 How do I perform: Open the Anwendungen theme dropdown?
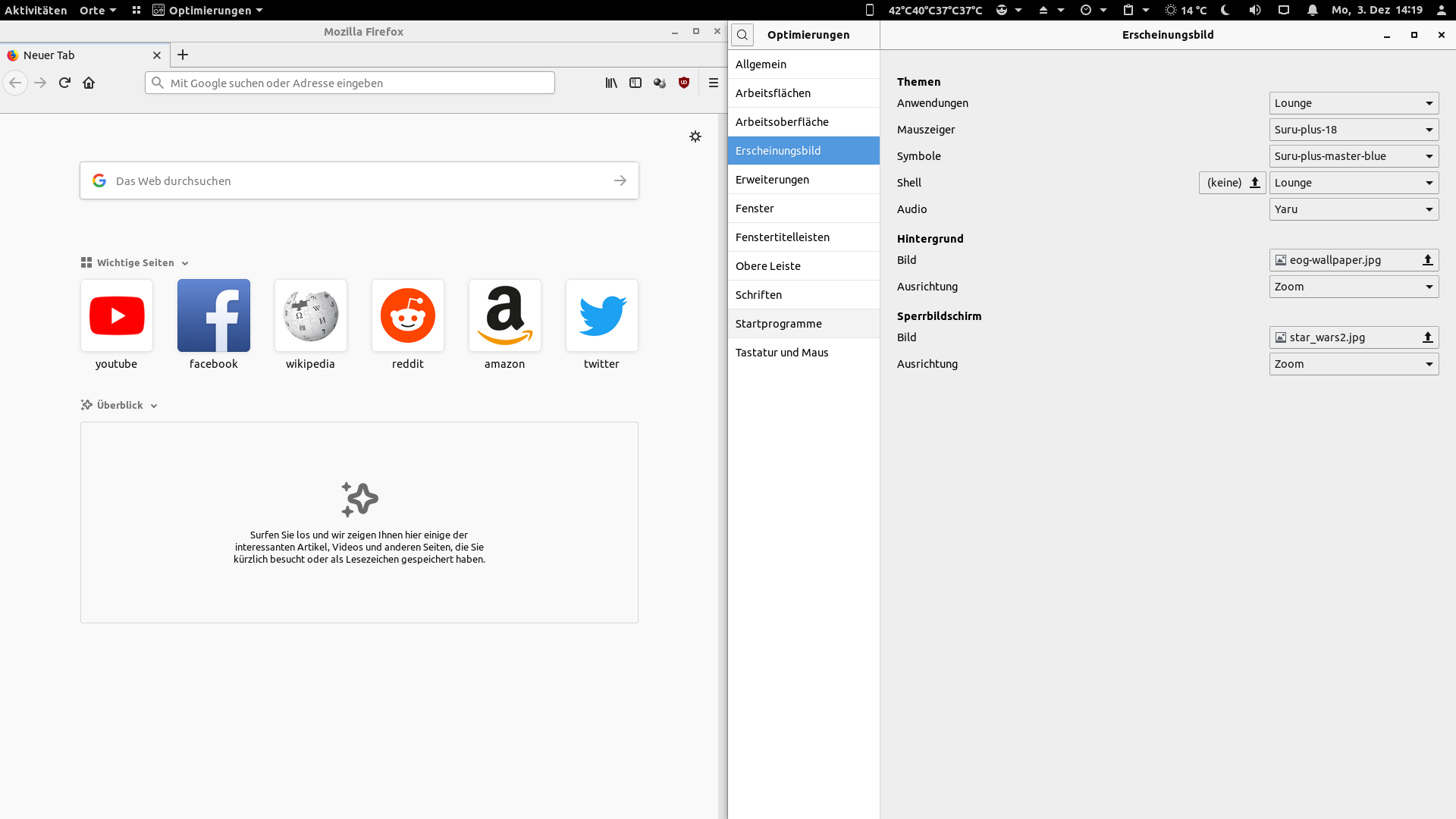click(x=1354, y=103)
